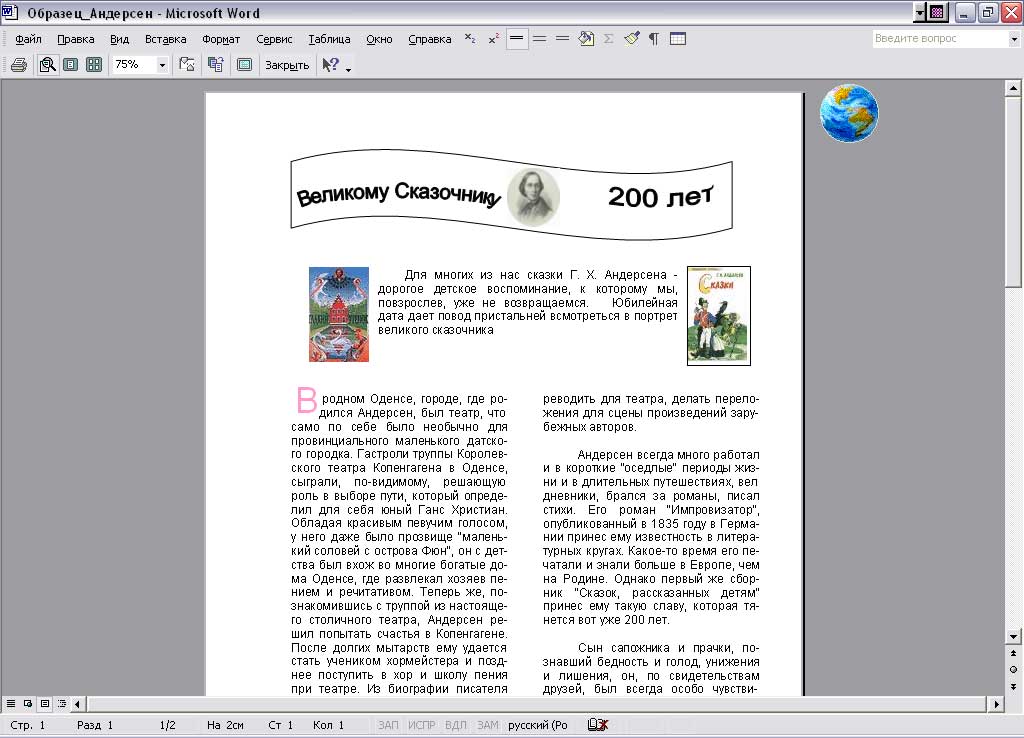The height and width of the screenshot is (738, 1024).
Task: Click the left castle book cover image
Action: click(339, 314)
